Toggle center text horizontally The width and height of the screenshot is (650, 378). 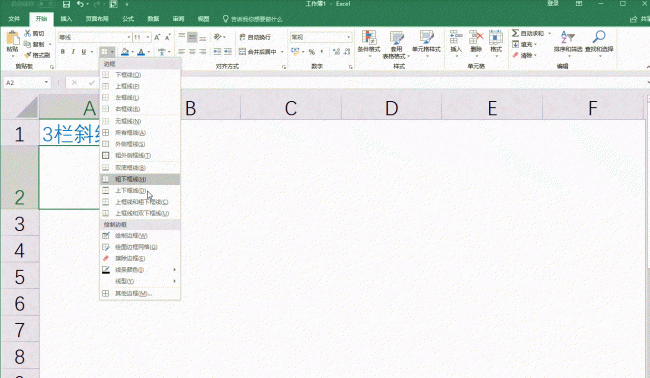(192, 52)
